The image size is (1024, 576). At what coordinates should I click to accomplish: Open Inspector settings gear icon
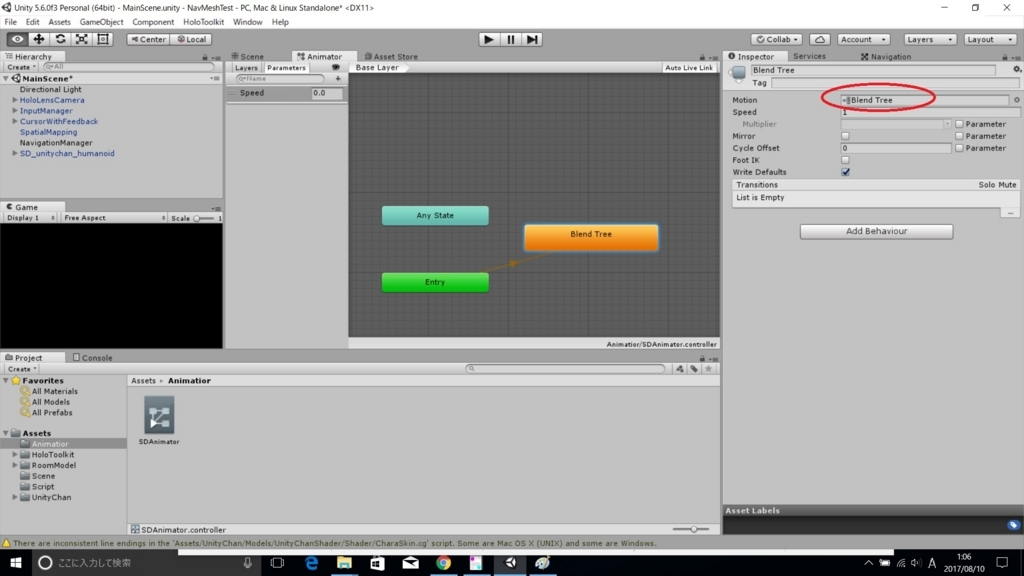(1016, 69)
